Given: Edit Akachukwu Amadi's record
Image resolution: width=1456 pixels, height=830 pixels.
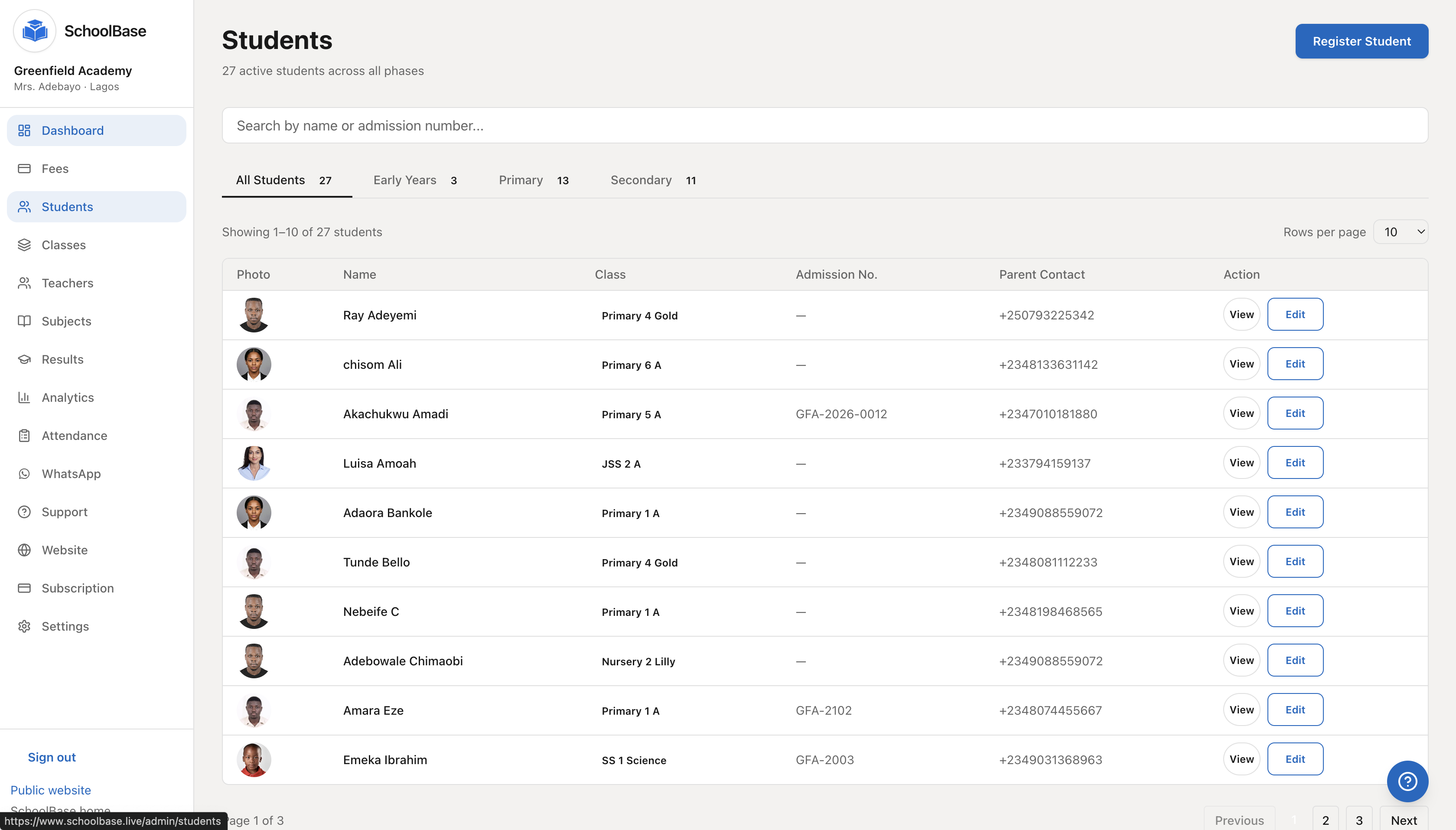Looking at the screenshot, I should pyautogui.click(x=1295, y=414).
